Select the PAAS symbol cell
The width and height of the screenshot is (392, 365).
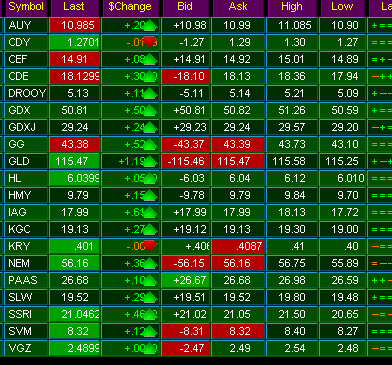tap(26, 280)
